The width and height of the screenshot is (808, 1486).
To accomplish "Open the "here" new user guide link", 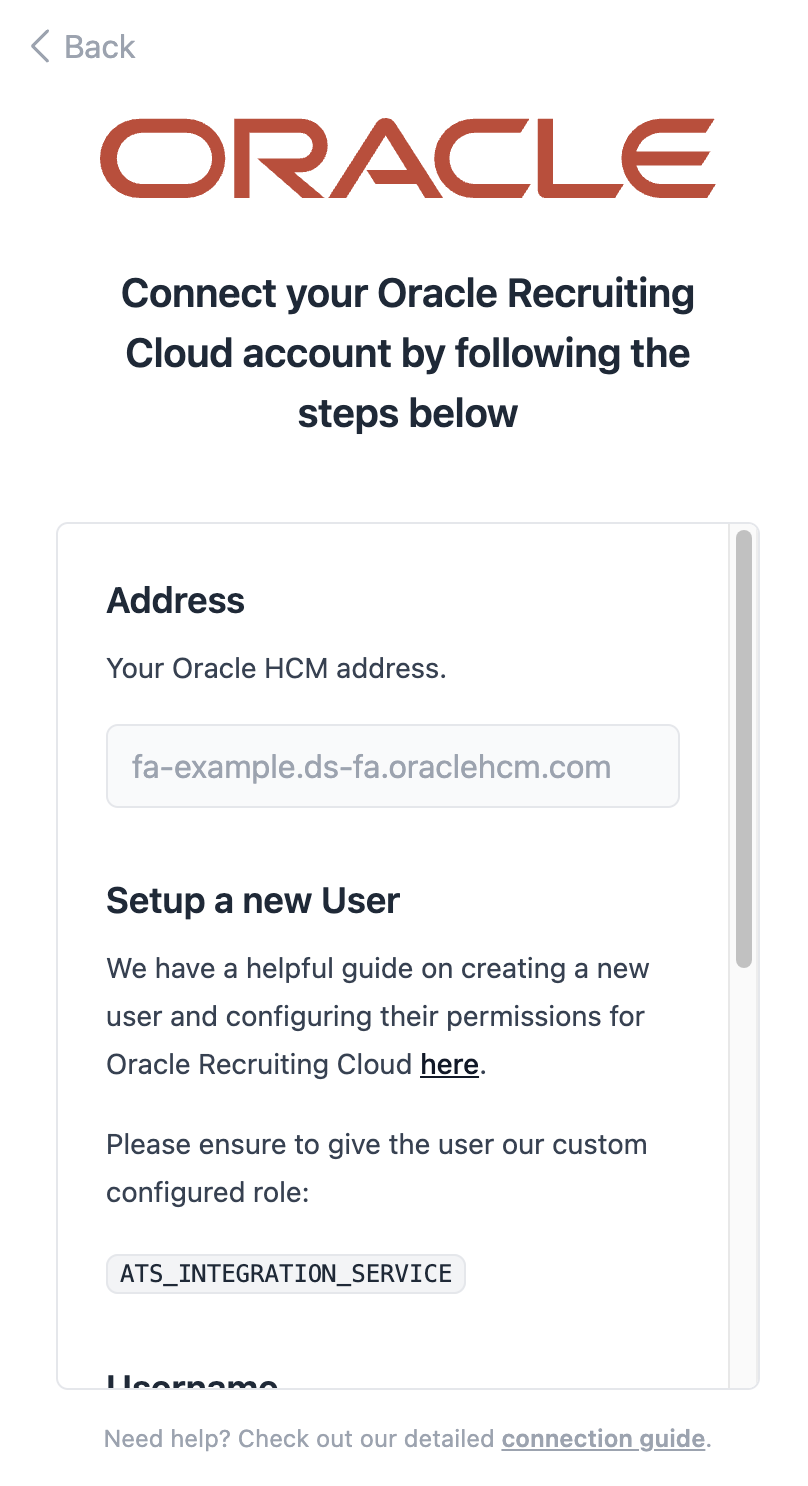I will point(449,1064).
